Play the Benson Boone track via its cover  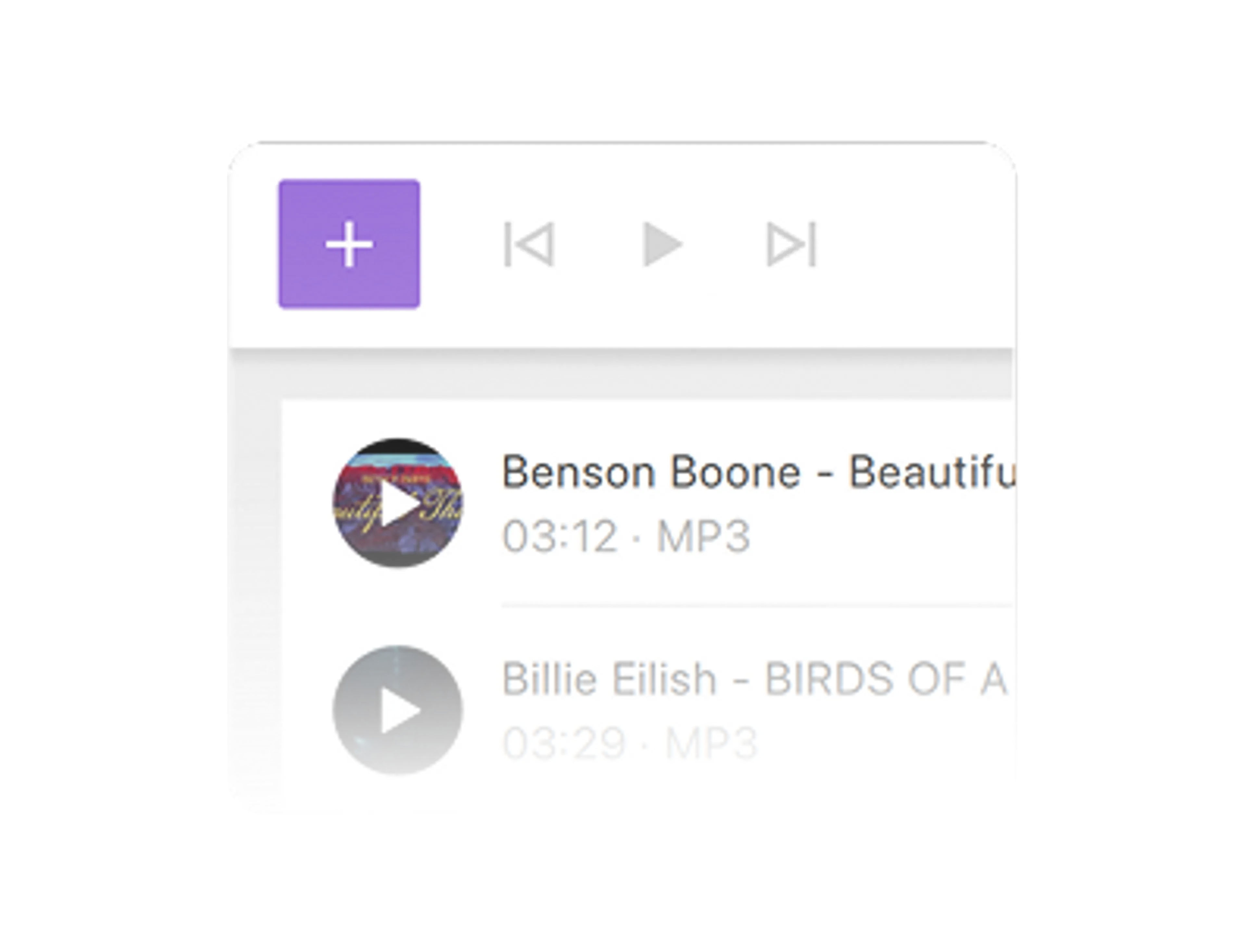pyautogui.click(x=397, y=503)
